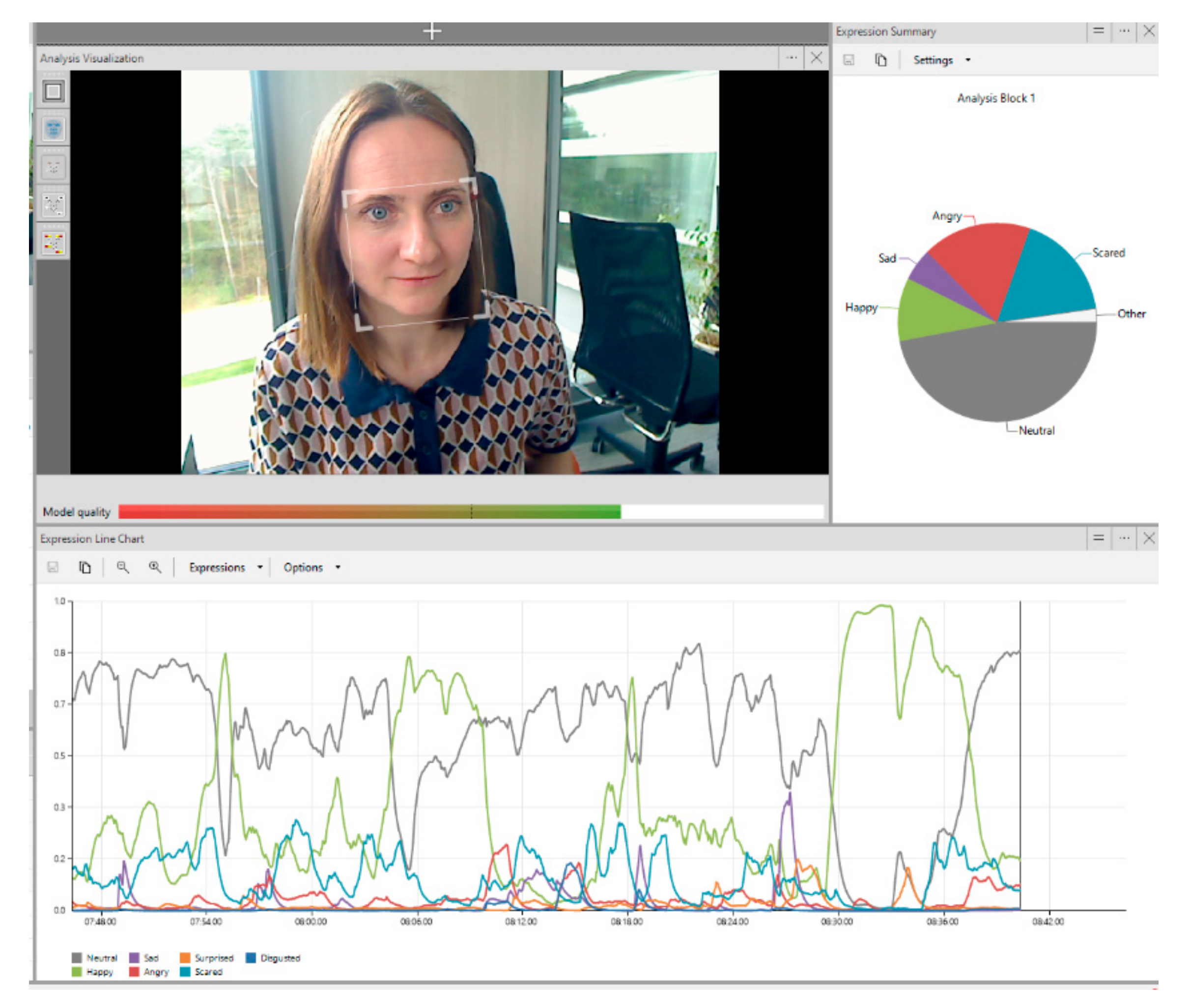Copy the Expression Summary pie chart

(881, 60)
